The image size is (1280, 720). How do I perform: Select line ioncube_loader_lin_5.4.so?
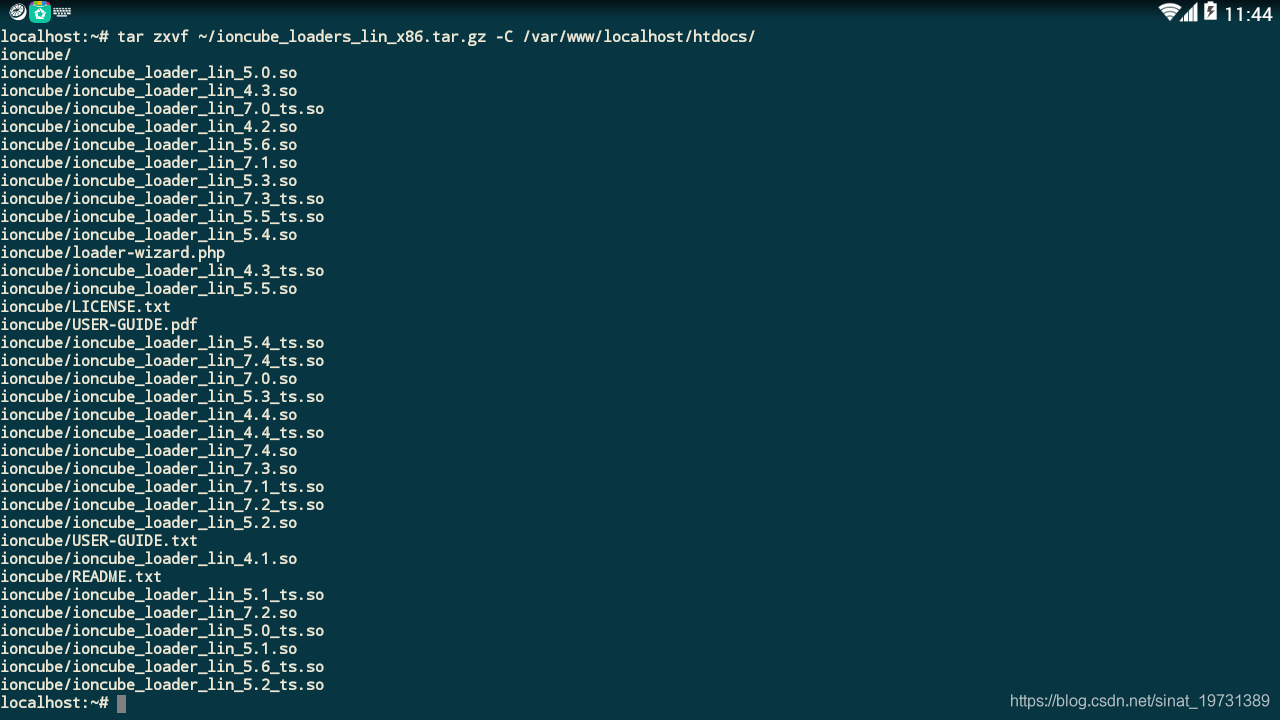coord(148,235)
